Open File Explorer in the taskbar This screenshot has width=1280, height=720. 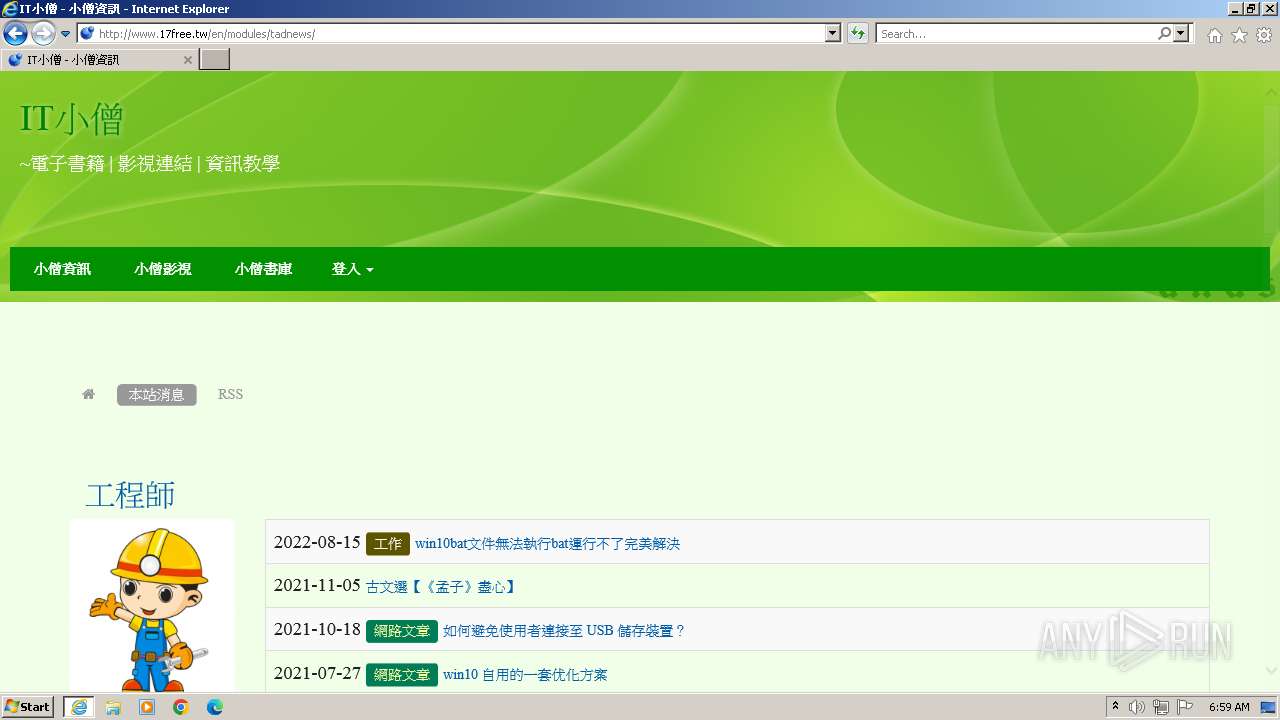(x=112, y=707)
